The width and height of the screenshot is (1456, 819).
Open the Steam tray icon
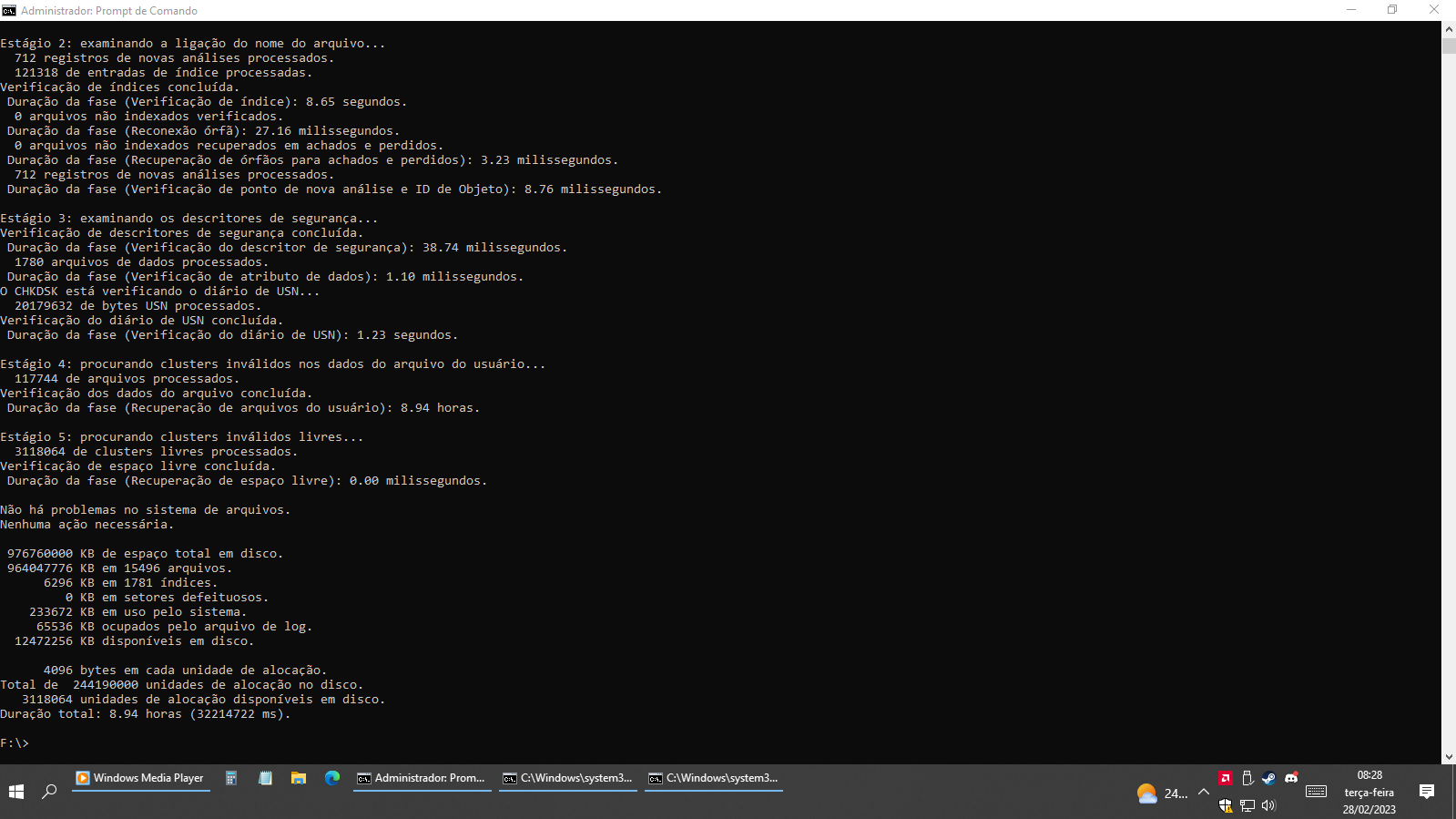1269,778
